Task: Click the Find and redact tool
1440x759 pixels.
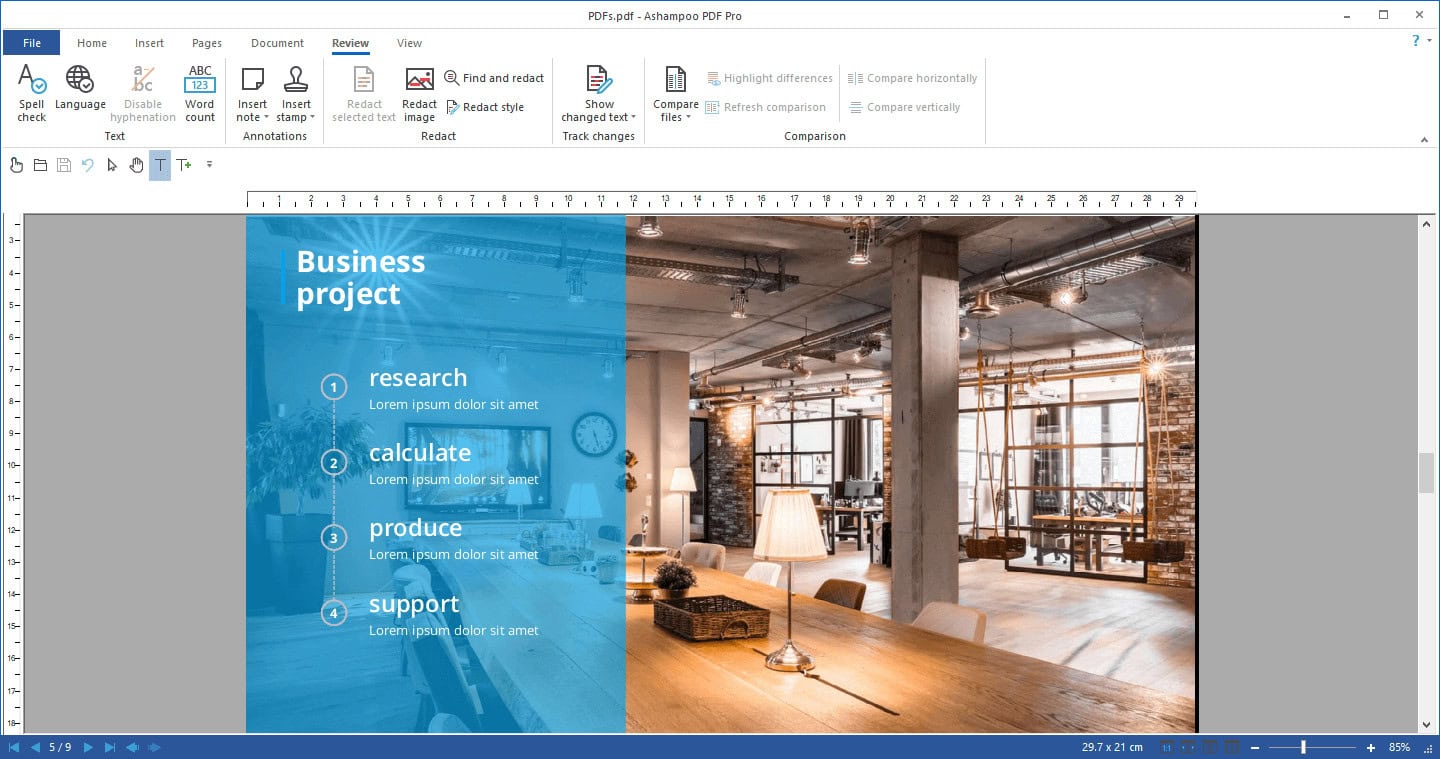Action: click(x=494, y=77)
